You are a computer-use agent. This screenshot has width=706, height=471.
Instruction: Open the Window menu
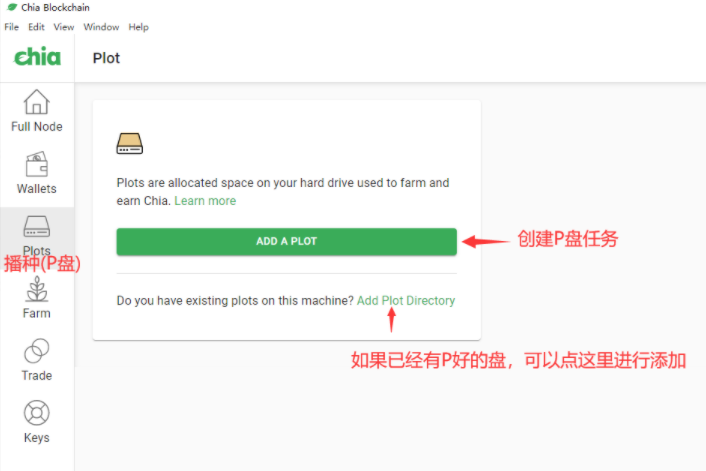(x=101, y=27)
